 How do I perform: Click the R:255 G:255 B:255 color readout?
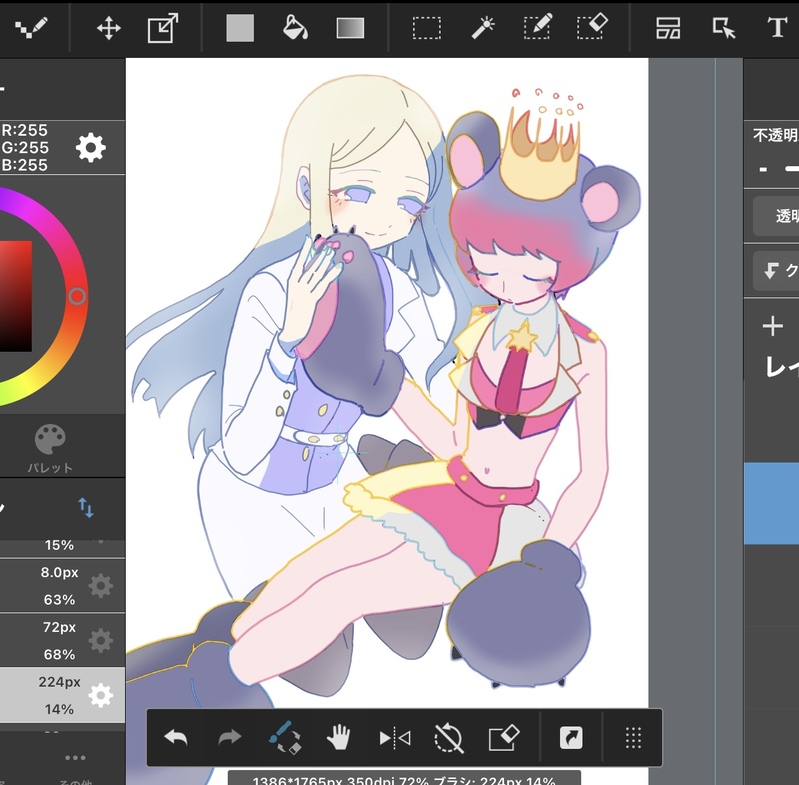[x=24, y=148]
